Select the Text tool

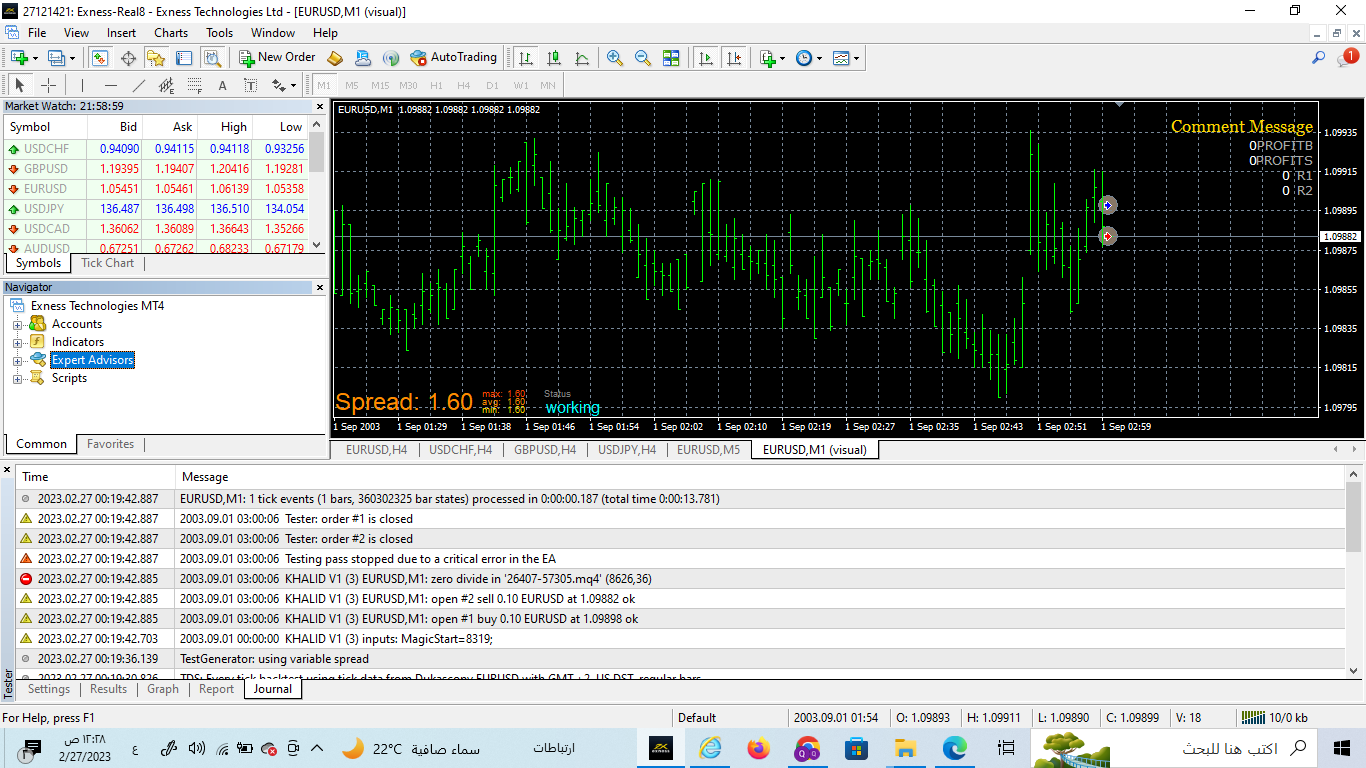point(223,85)
